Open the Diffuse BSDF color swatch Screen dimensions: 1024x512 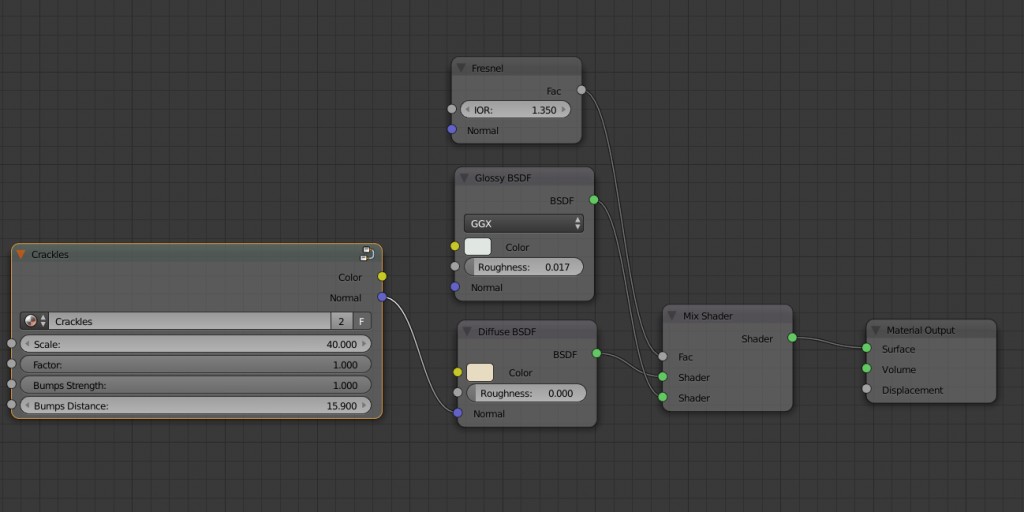coord(480,373)
